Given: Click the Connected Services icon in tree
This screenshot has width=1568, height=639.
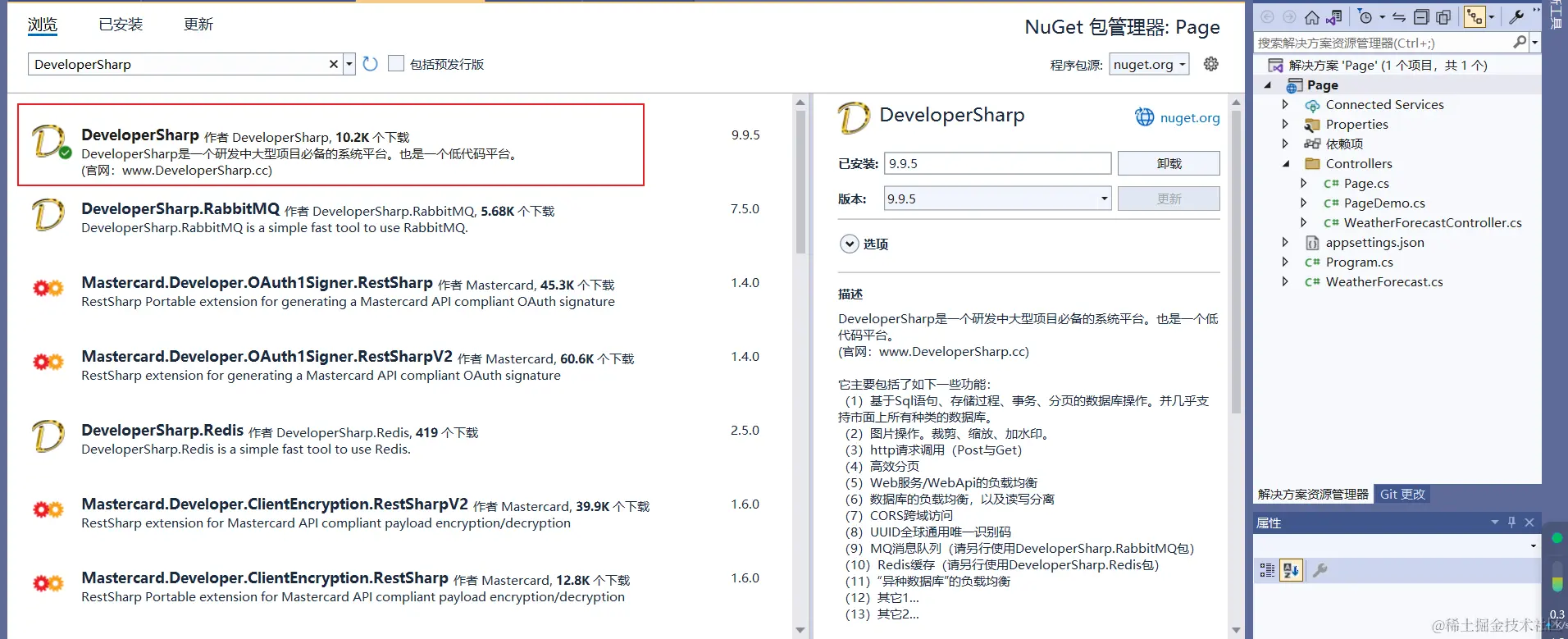Looking at the screenshot, I should (1312, 105).
